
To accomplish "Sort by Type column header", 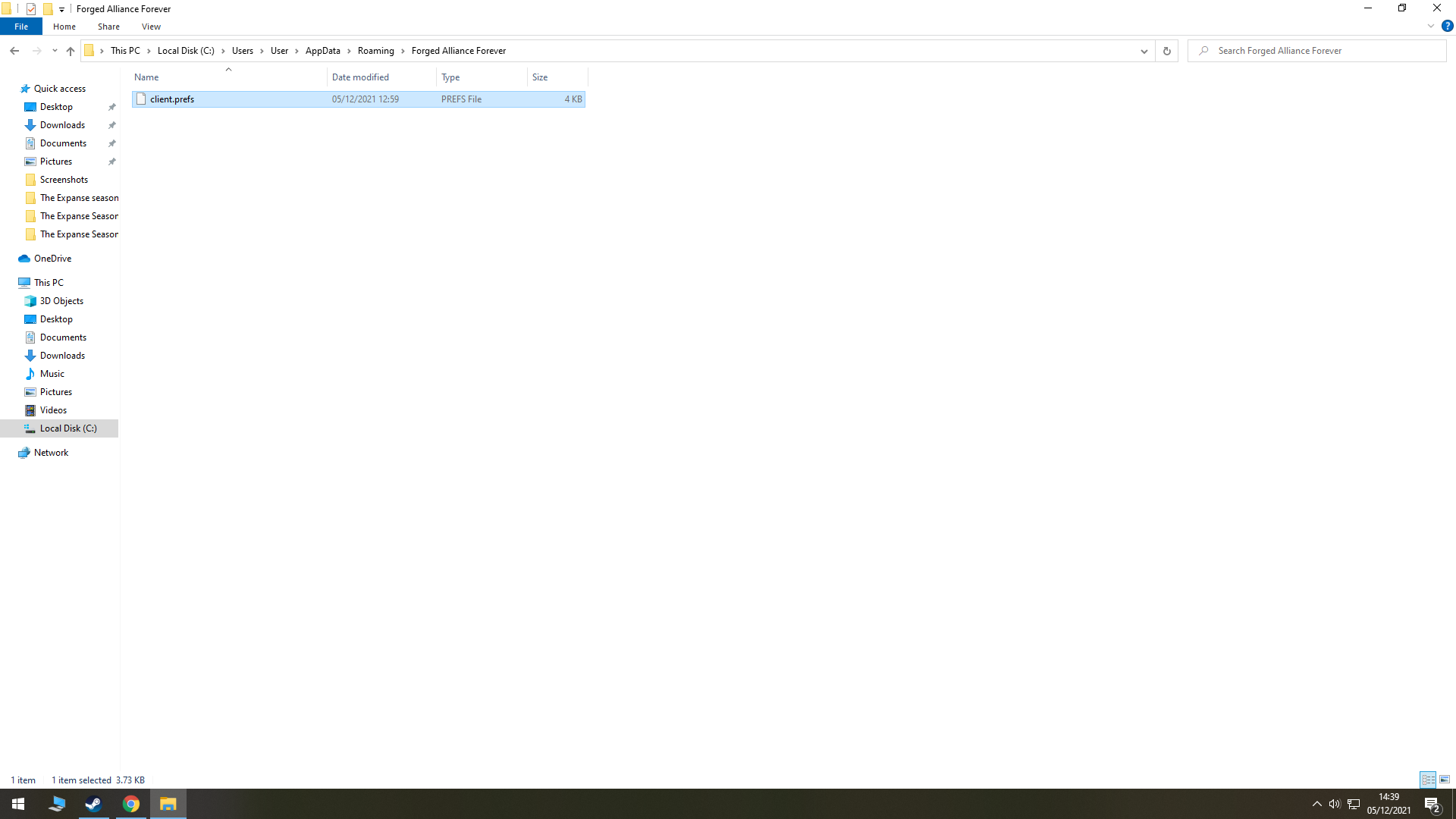I will click(482, 77).
